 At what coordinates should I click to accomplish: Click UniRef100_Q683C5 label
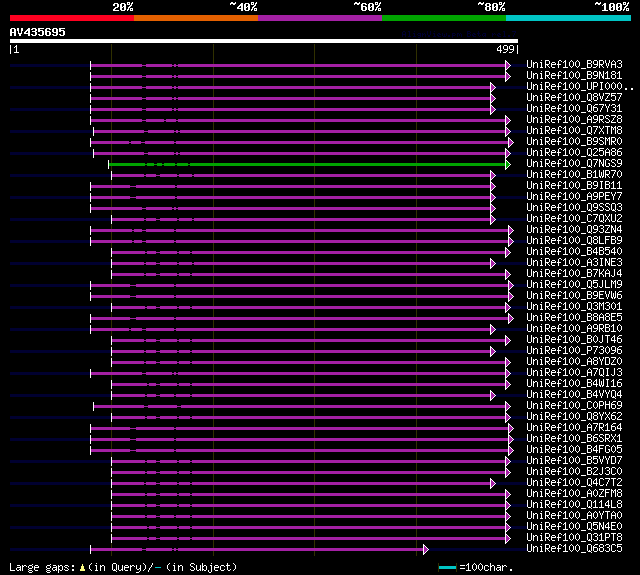click(574, 549)
